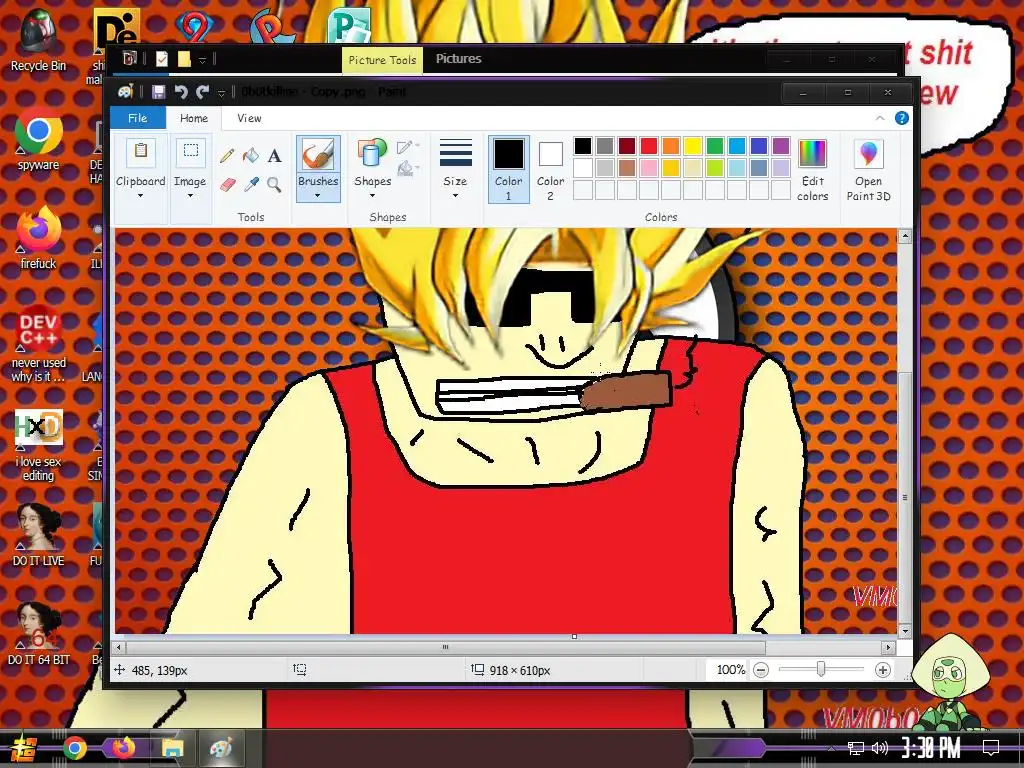
Task: Expand the Clipboard dropdown arrow
Action: tap(140, 195)
